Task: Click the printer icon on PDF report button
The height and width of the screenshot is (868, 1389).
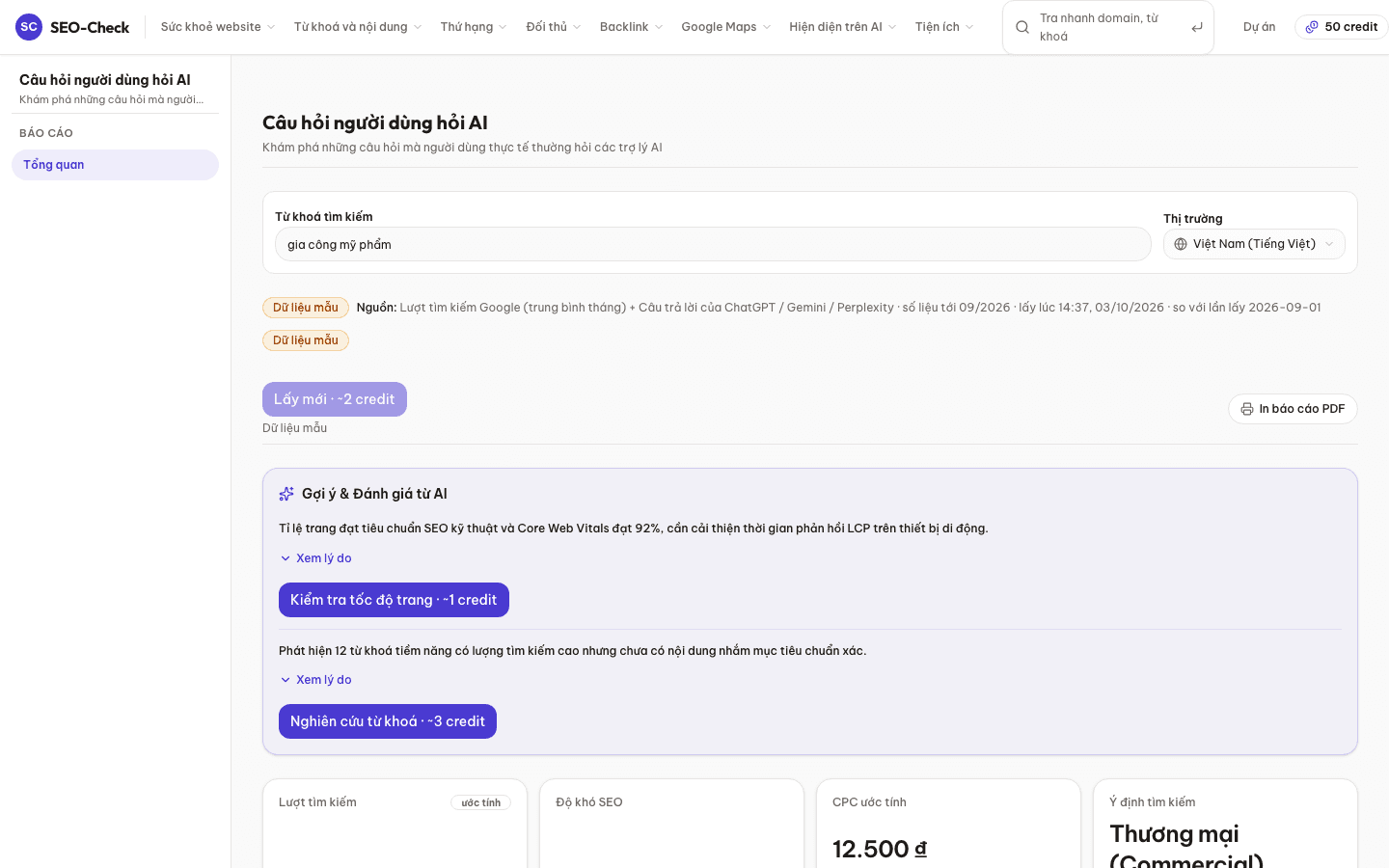Action: [1247, 409]
